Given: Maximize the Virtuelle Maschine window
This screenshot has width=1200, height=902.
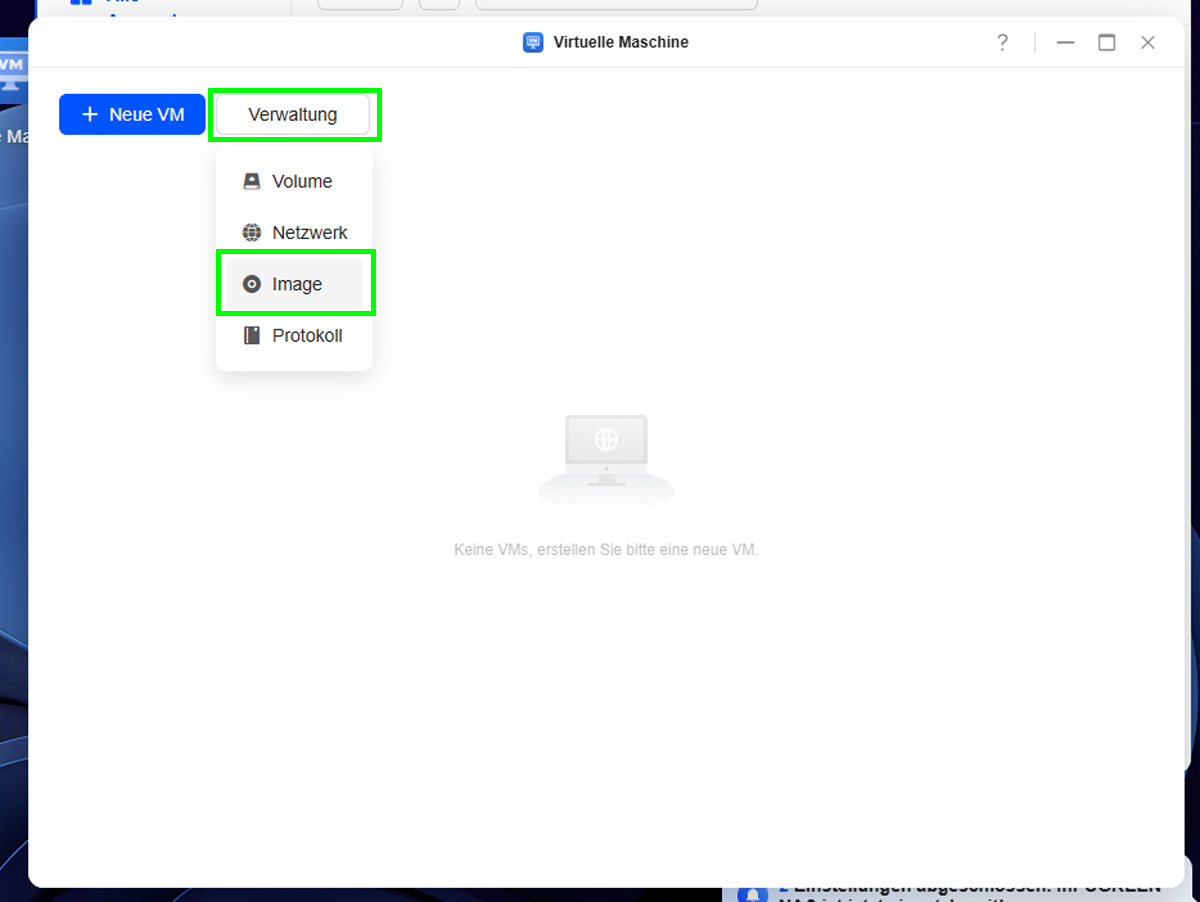Looking at the screenshot, I should (x=1106, y=42).
